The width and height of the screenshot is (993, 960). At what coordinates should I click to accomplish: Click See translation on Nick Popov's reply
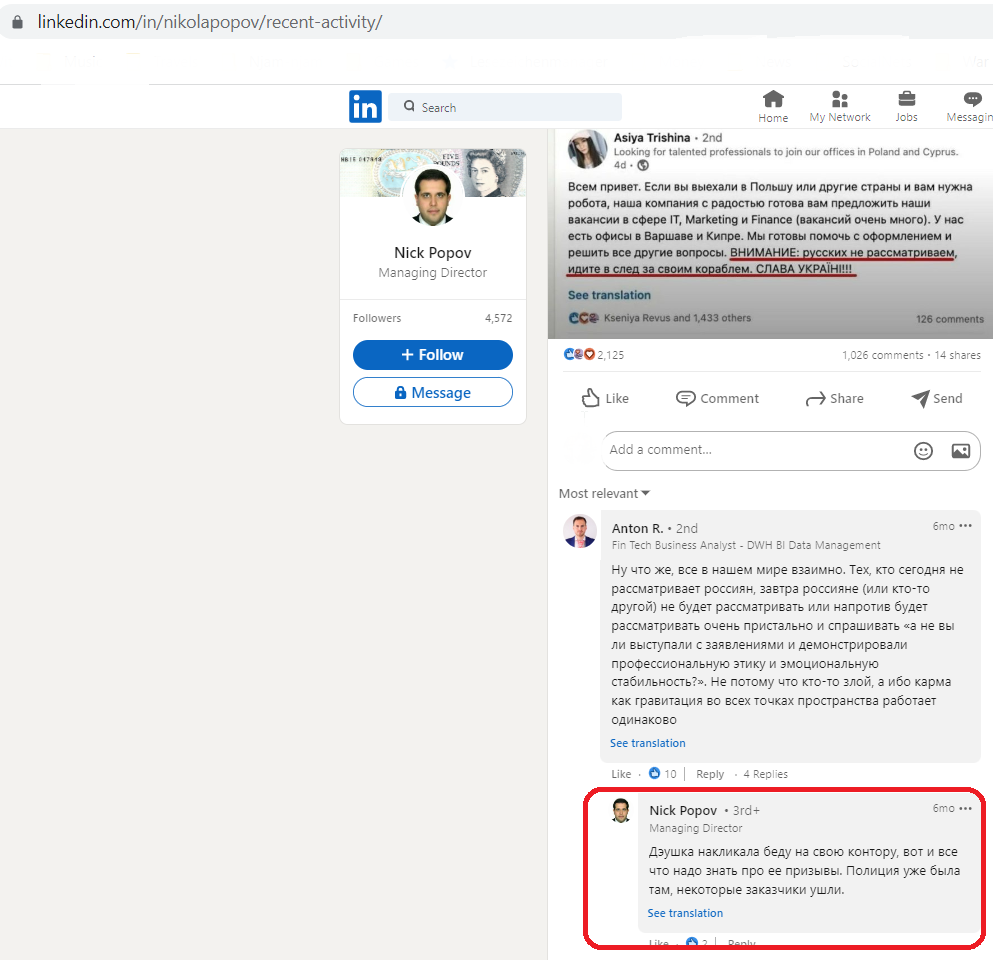pyautogui.click(x=685, y=913)
